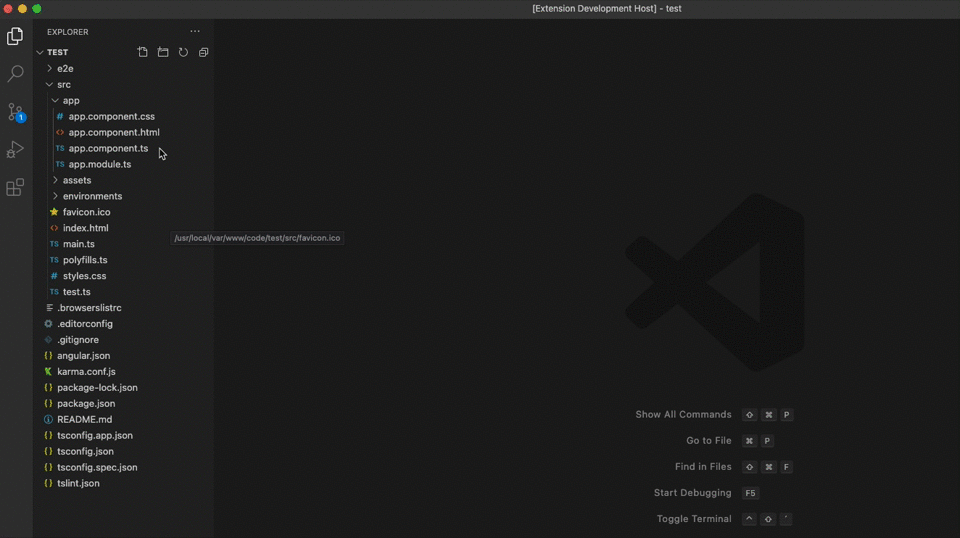Open angular.json file
Viewport: 960px width, 538px height.
click(x=84, y=356)
